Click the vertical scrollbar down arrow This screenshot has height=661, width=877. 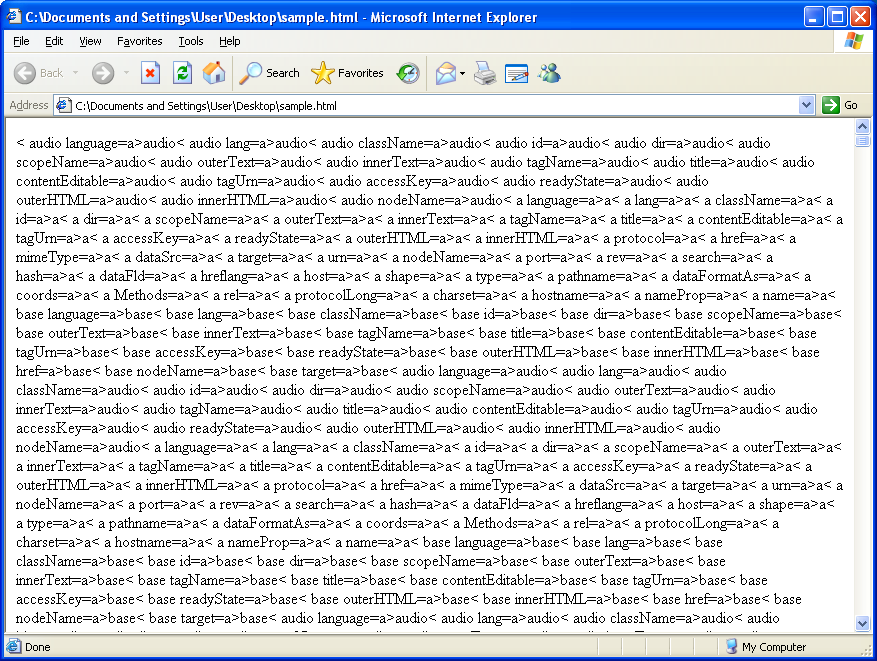(863, 623)
